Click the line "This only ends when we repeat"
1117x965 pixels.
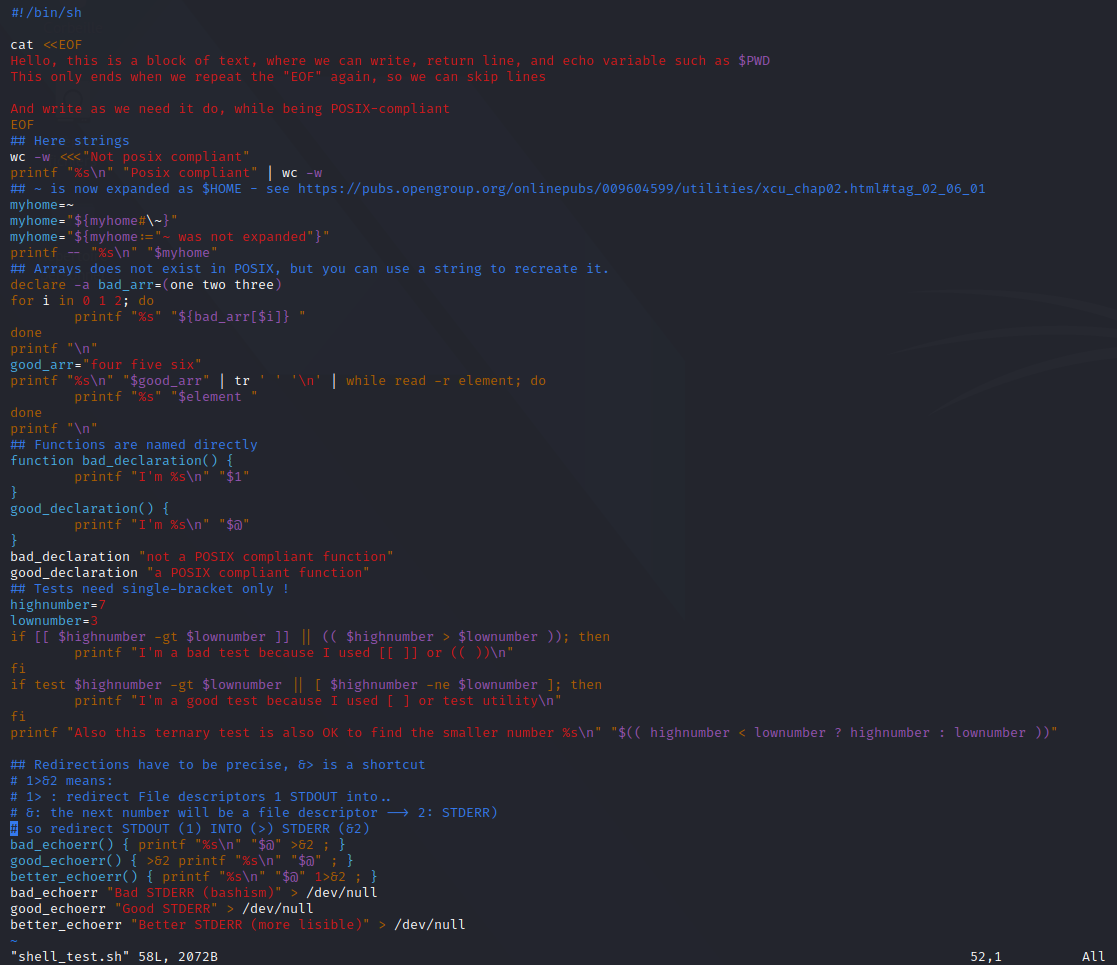(278, 77)
